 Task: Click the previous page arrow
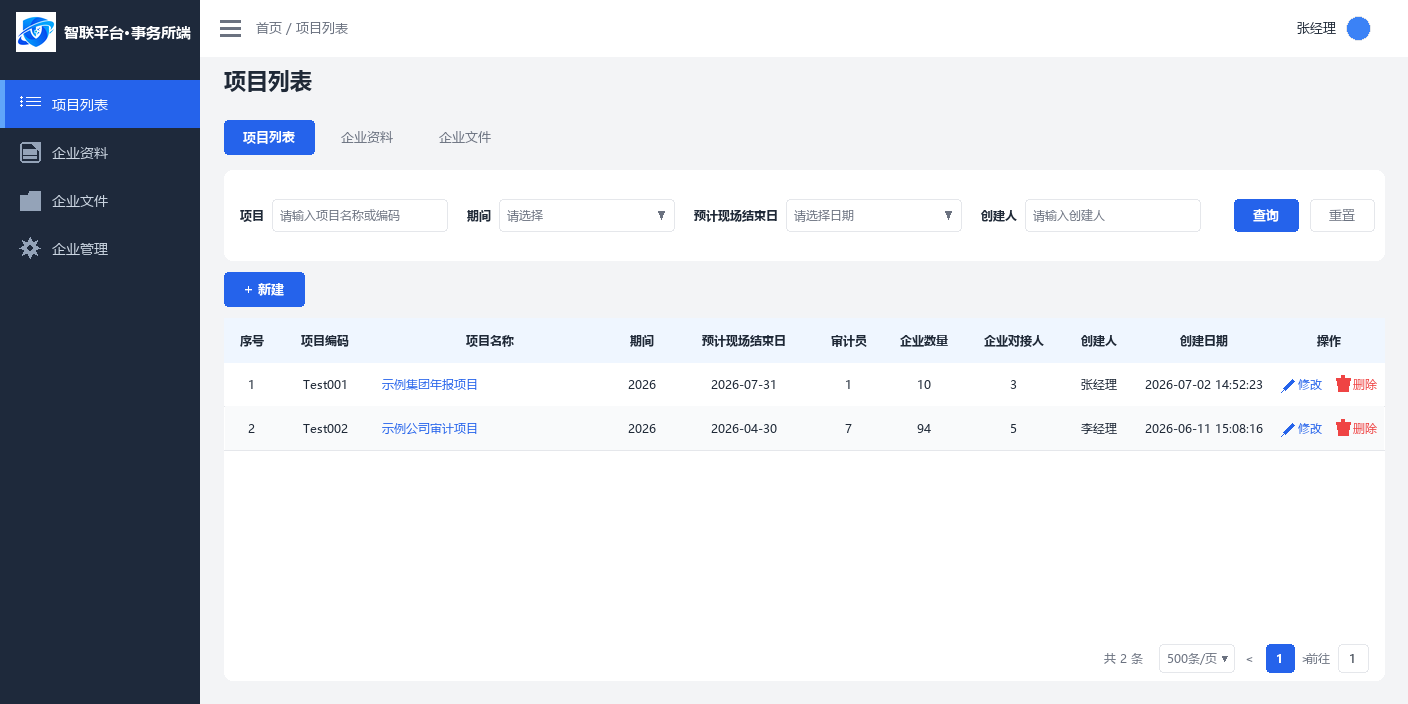point(1249,659)
